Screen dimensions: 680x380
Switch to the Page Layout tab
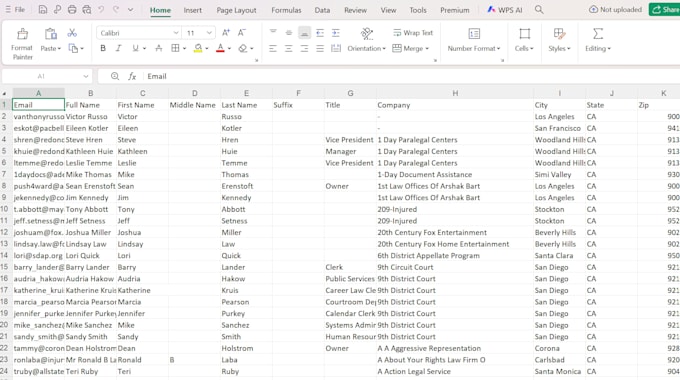(236, 10)
